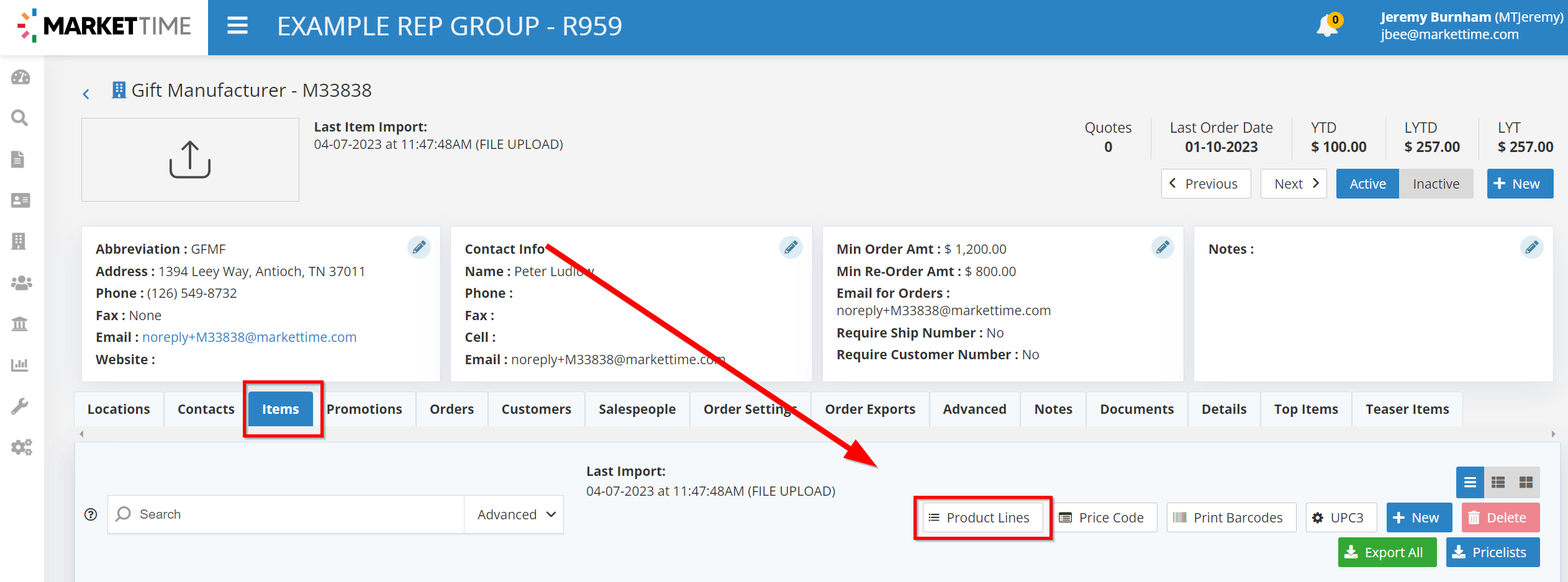Go back using the blue chevron

tap(86, 94)
